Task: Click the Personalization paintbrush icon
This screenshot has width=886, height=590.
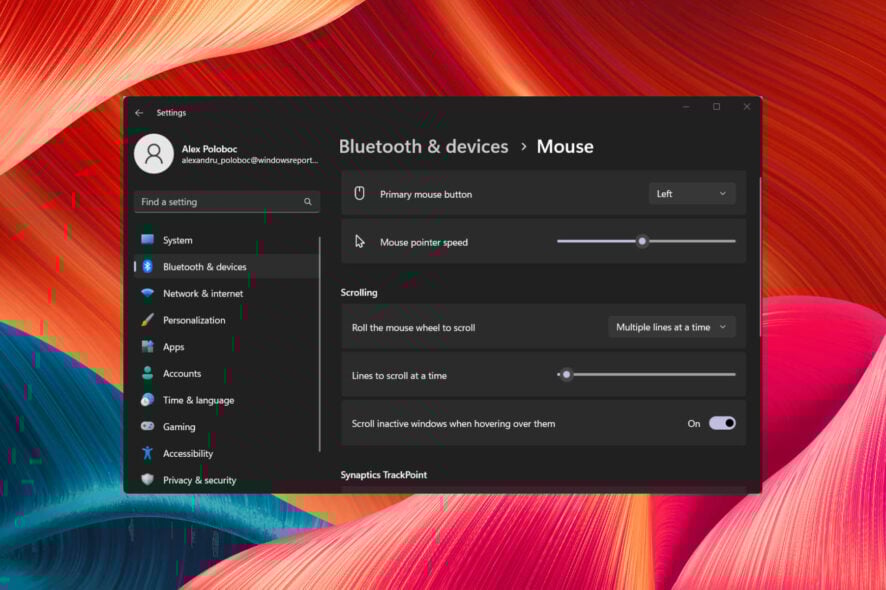Action: pyautogui.click(x=147, y=319)
